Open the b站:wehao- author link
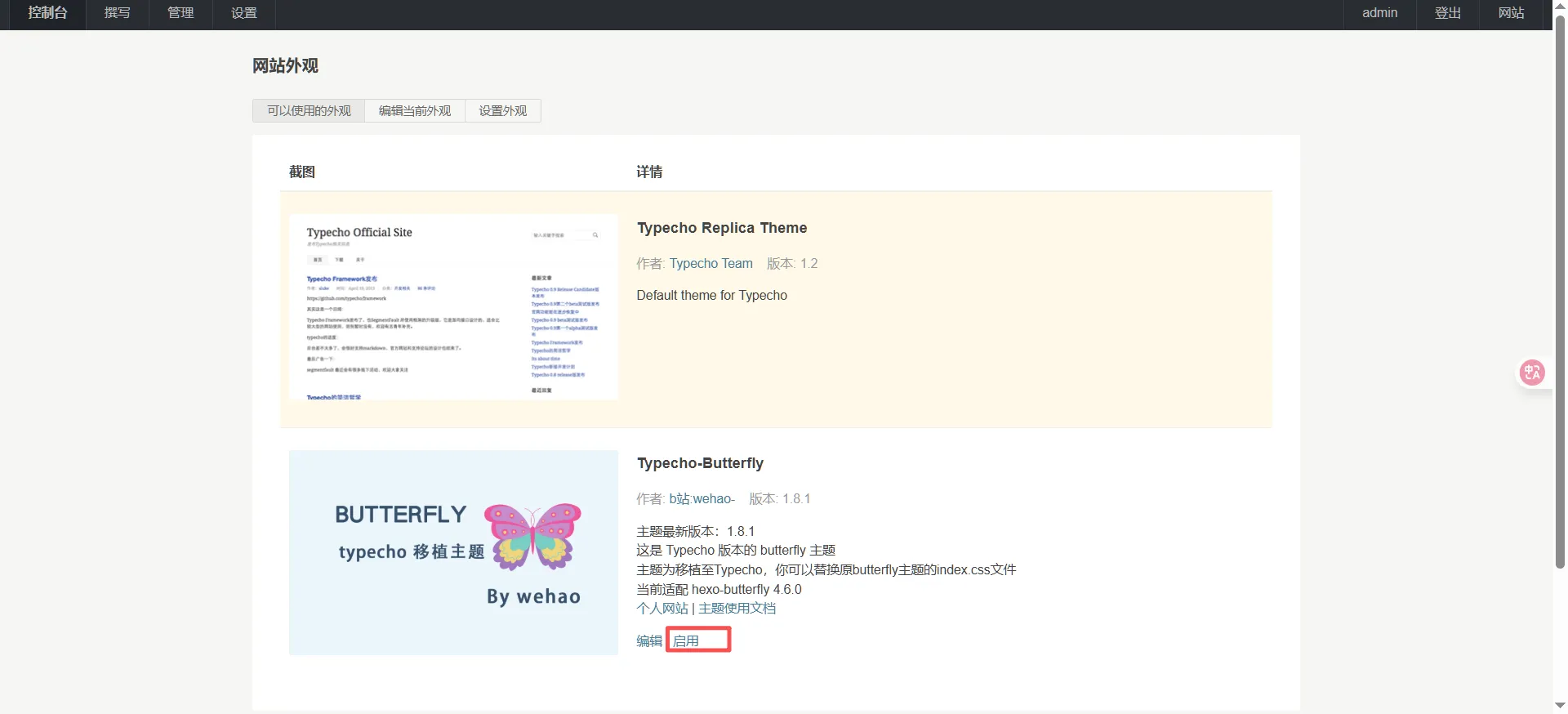The image size is (1568, 714). (x=702, y=499)
